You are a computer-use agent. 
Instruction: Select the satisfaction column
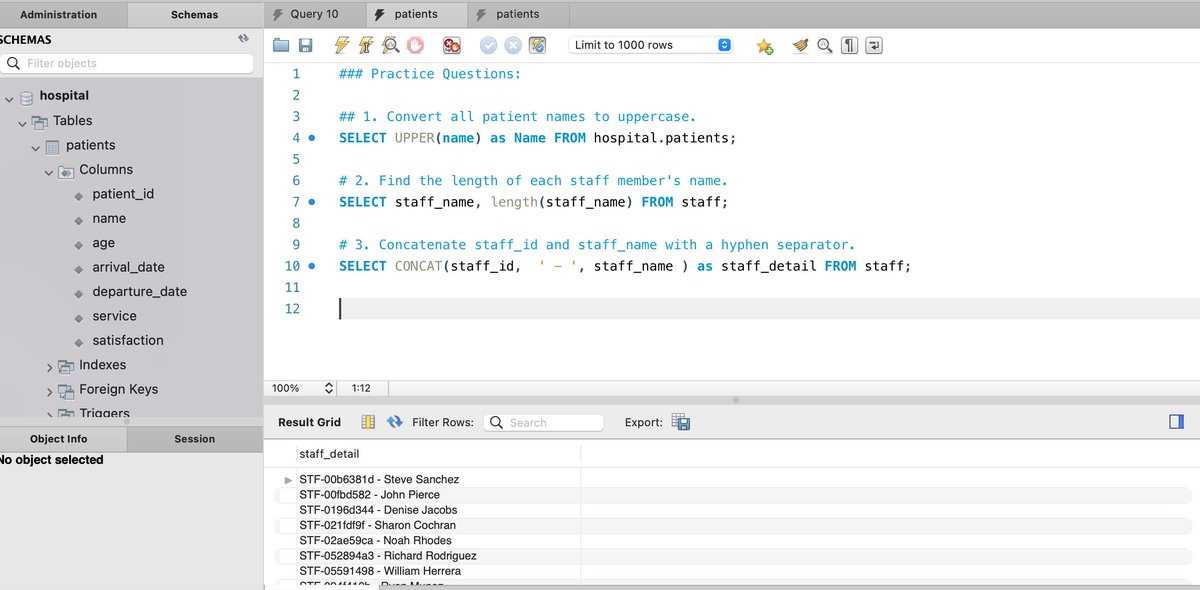pyautogui.click(x=127, y=340)
